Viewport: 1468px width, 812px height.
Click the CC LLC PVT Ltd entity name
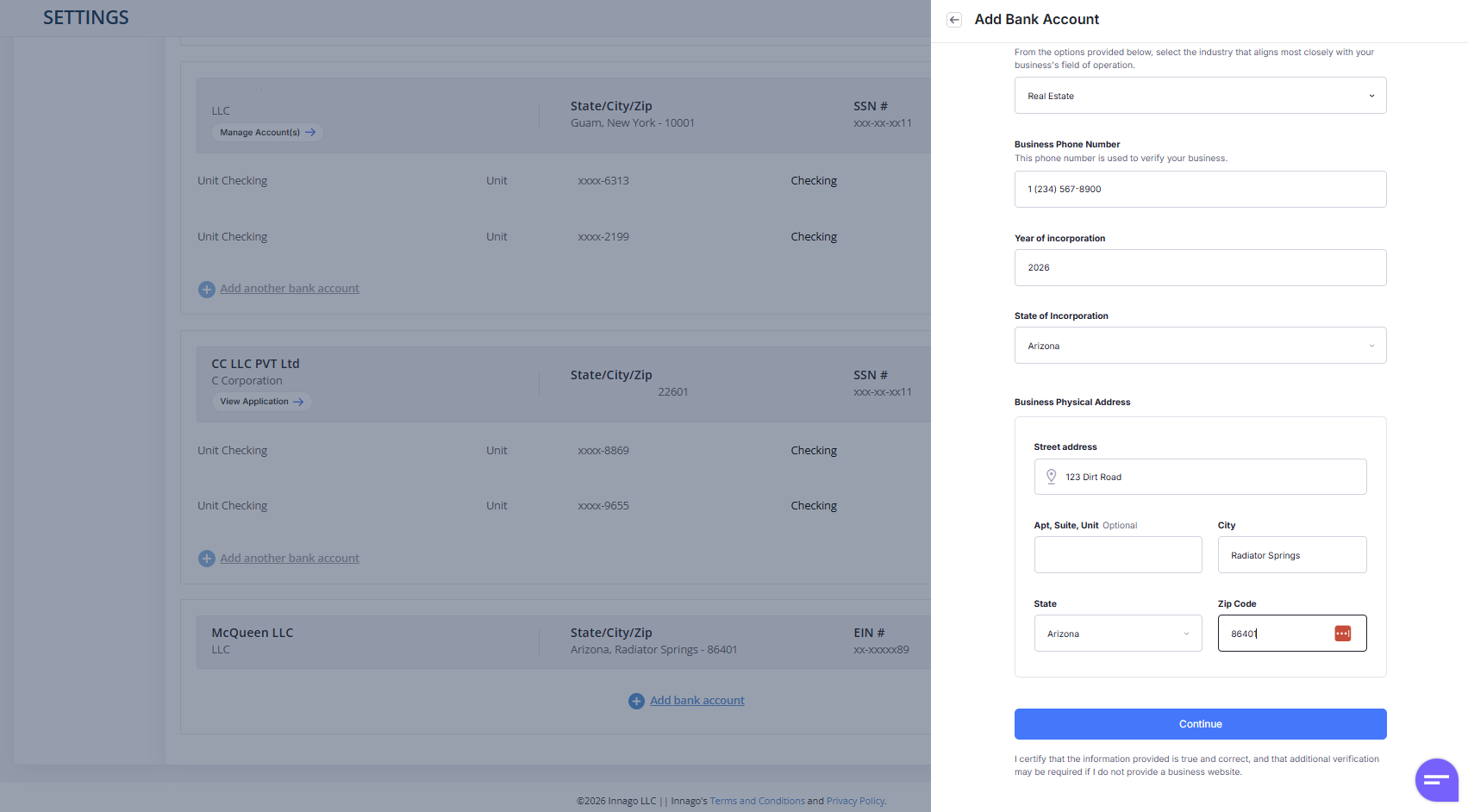point(255,364)
